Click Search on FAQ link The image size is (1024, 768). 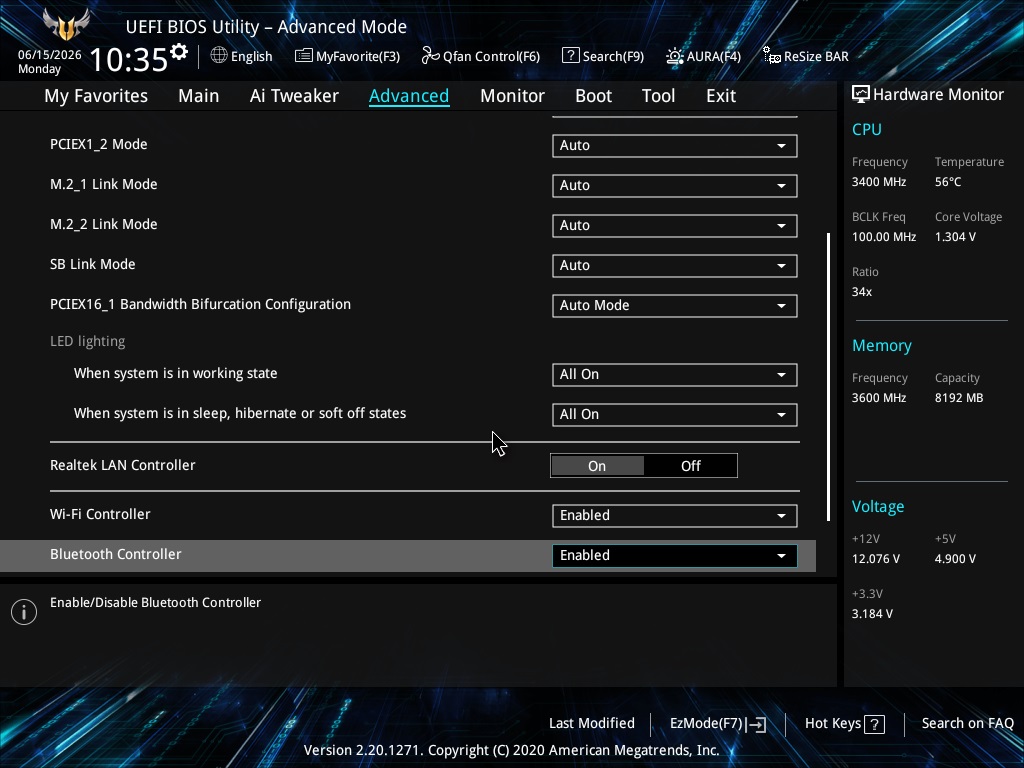click(967, 723)
